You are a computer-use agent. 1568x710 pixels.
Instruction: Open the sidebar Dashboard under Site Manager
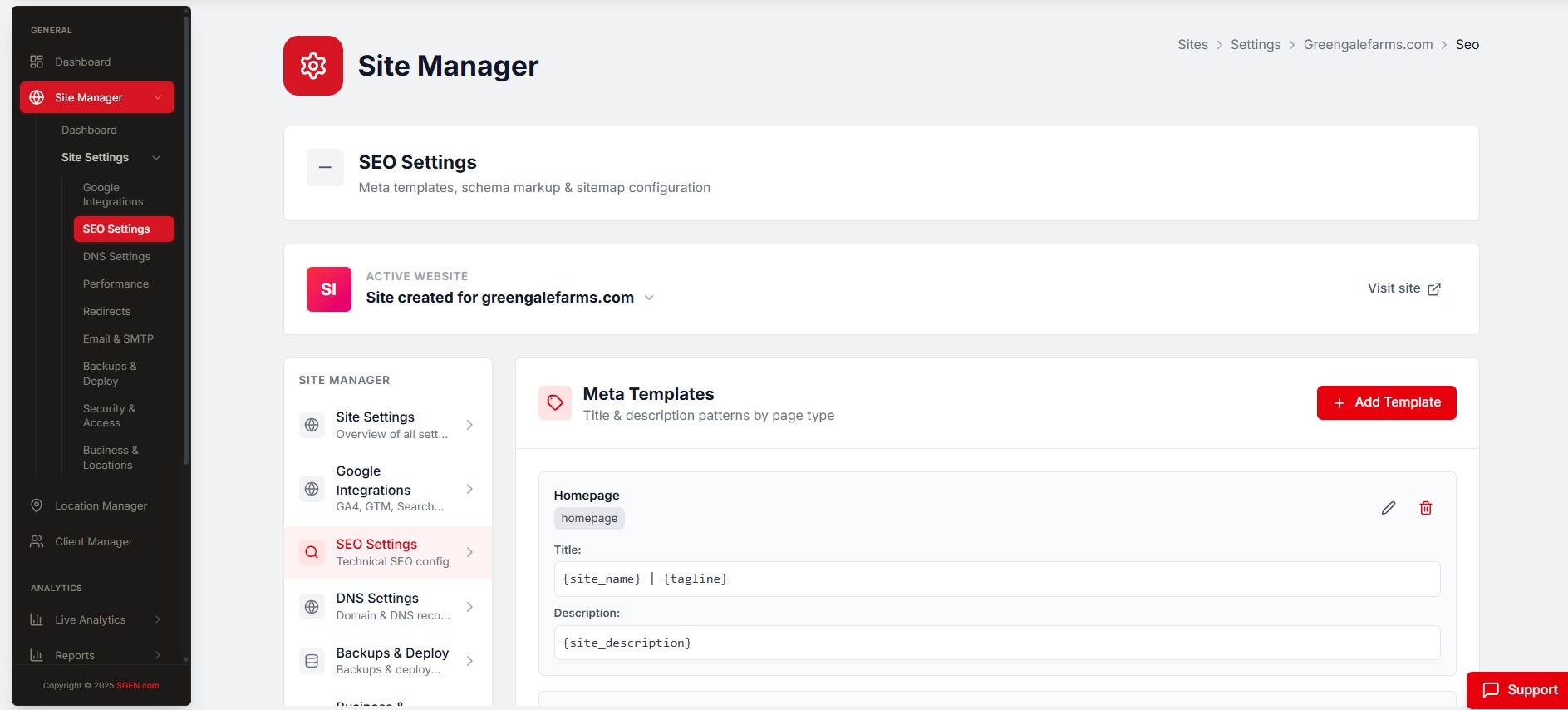[x=89, y=130]
